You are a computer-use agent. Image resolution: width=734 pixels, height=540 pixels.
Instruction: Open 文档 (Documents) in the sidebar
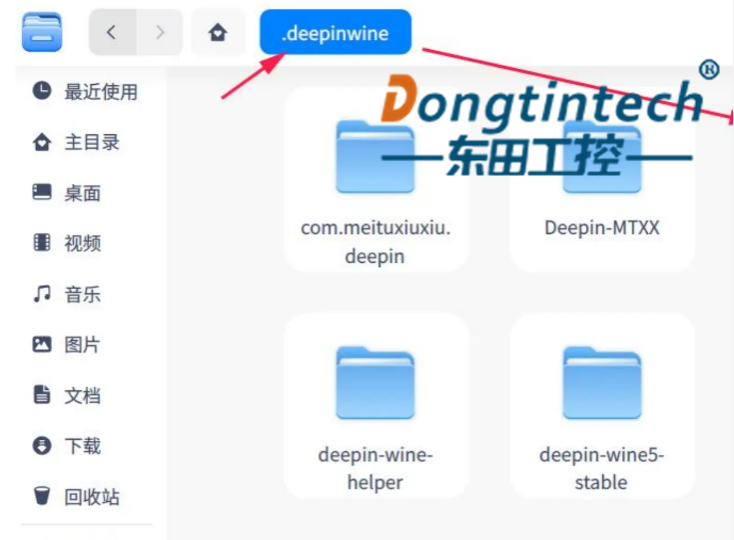point(82,395)
